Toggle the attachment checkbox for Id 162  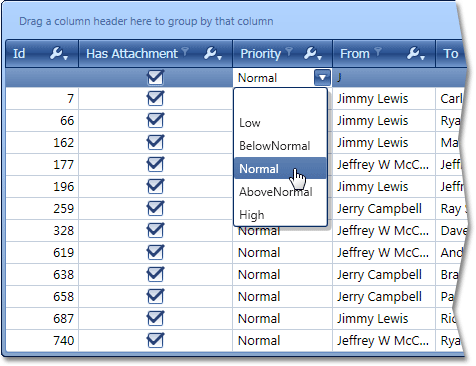[x=155, y=142]
